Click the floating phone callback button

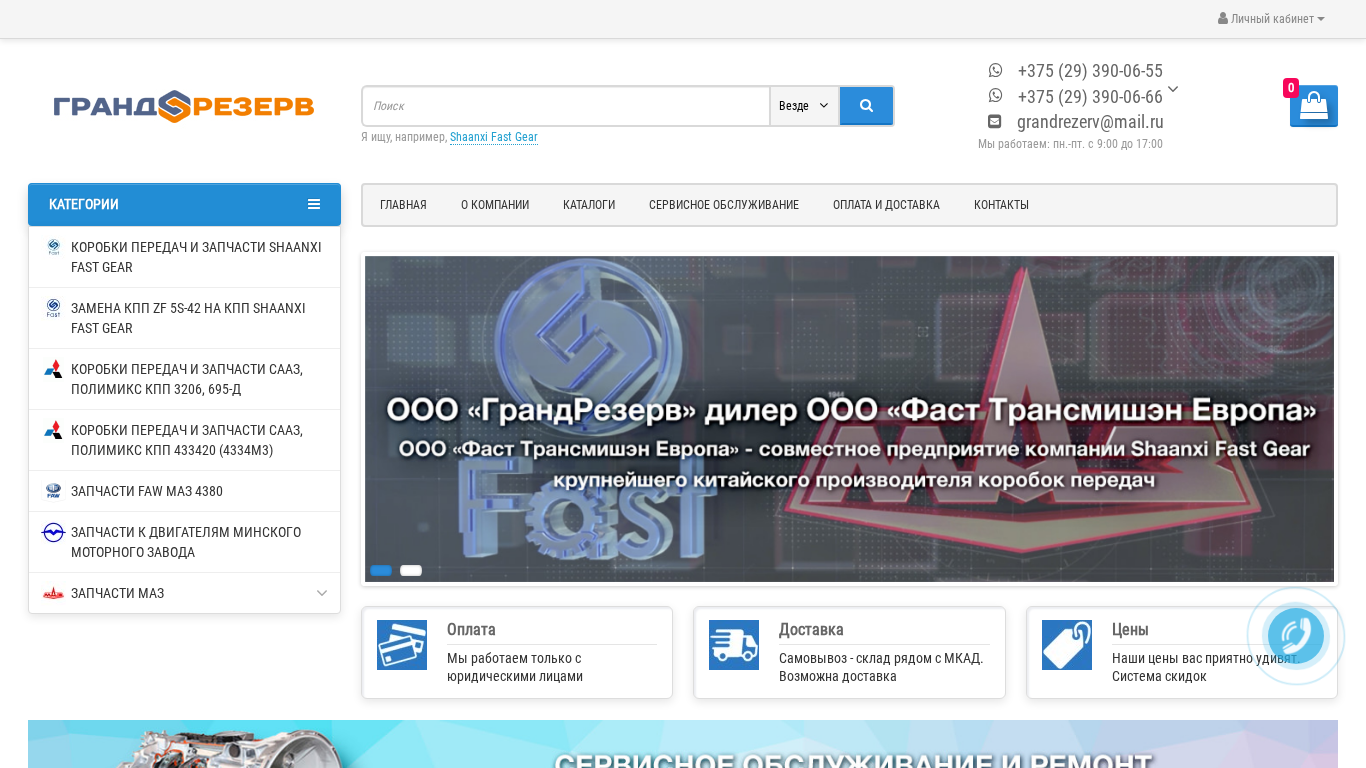click(x=1295, y=636)
